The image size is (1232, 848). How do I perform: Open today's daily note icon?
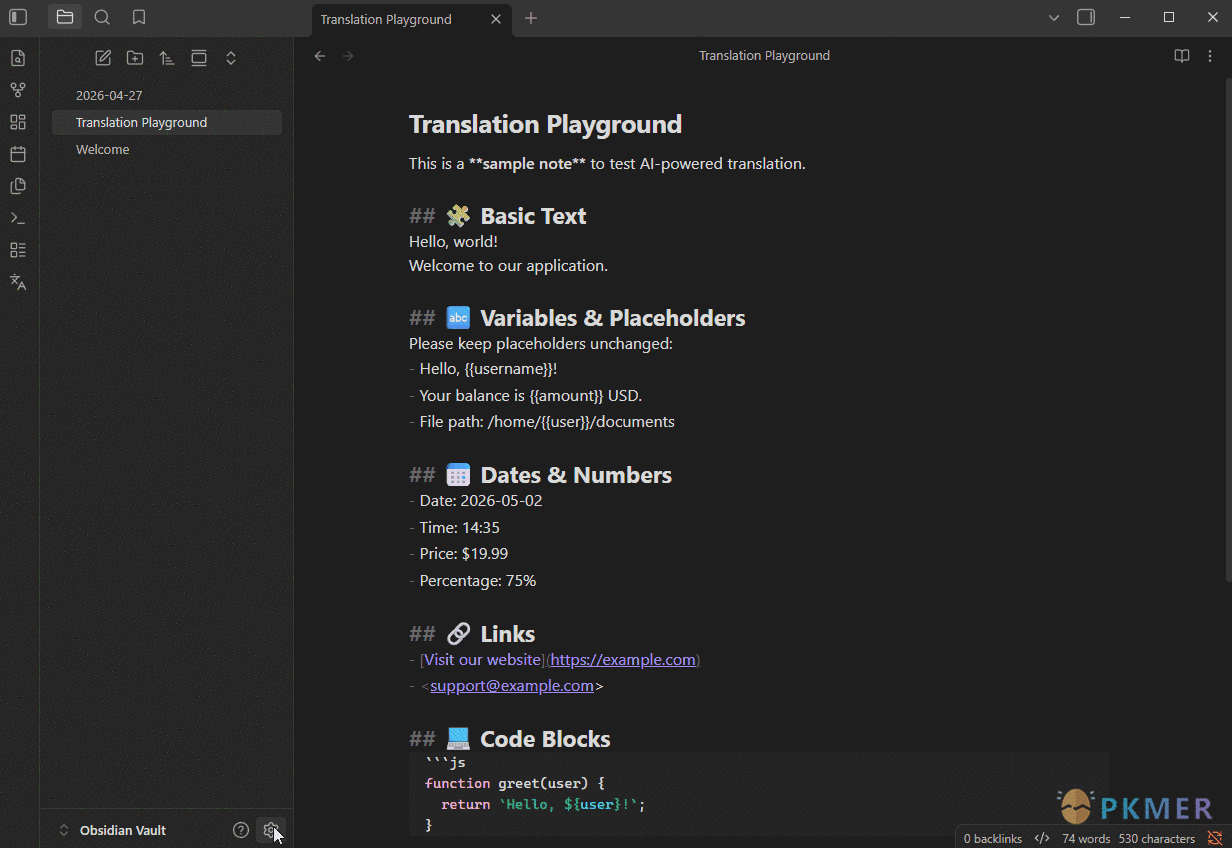click(18, 154)
